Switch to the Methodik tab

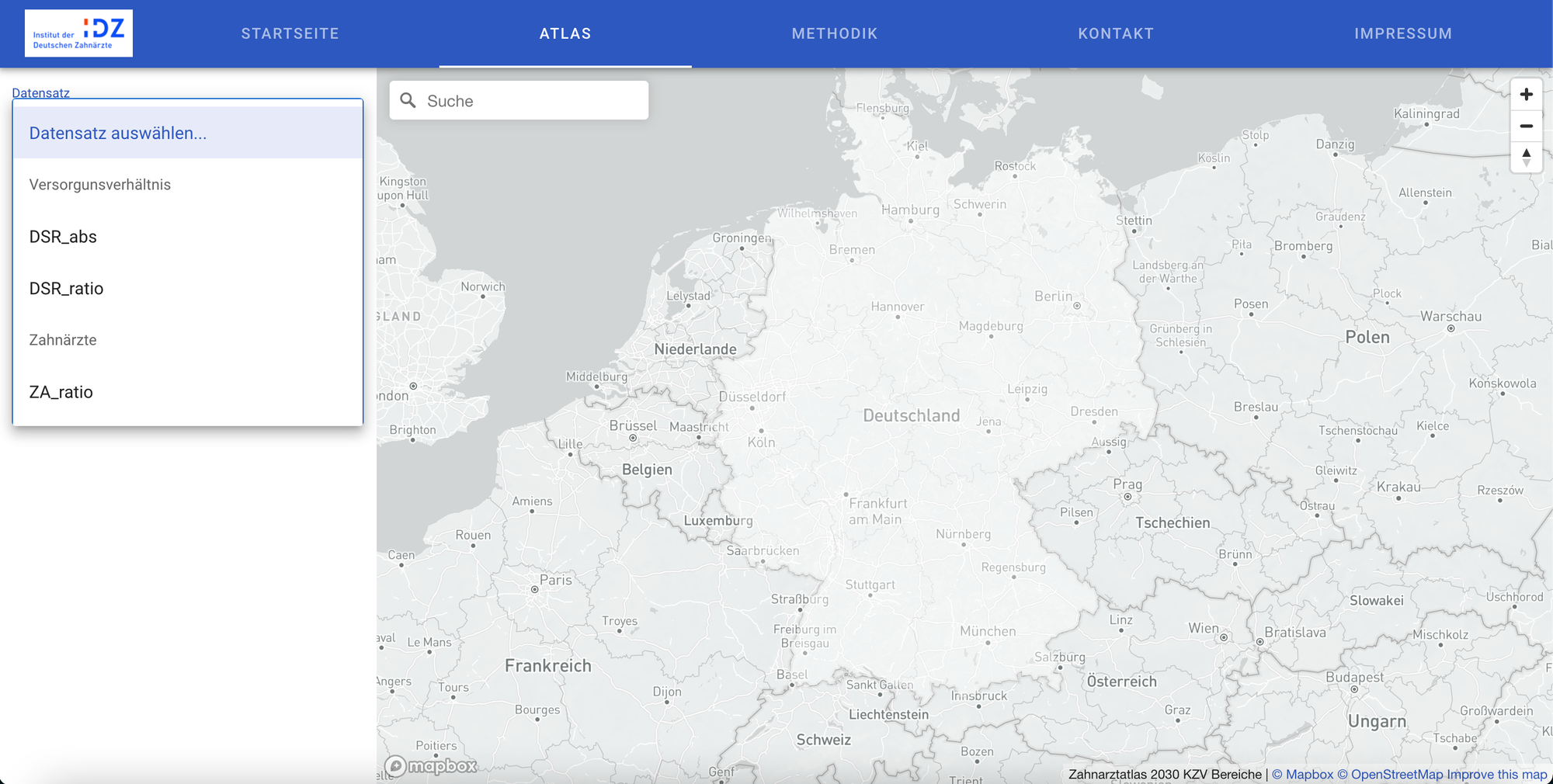(x=834, y=33)
